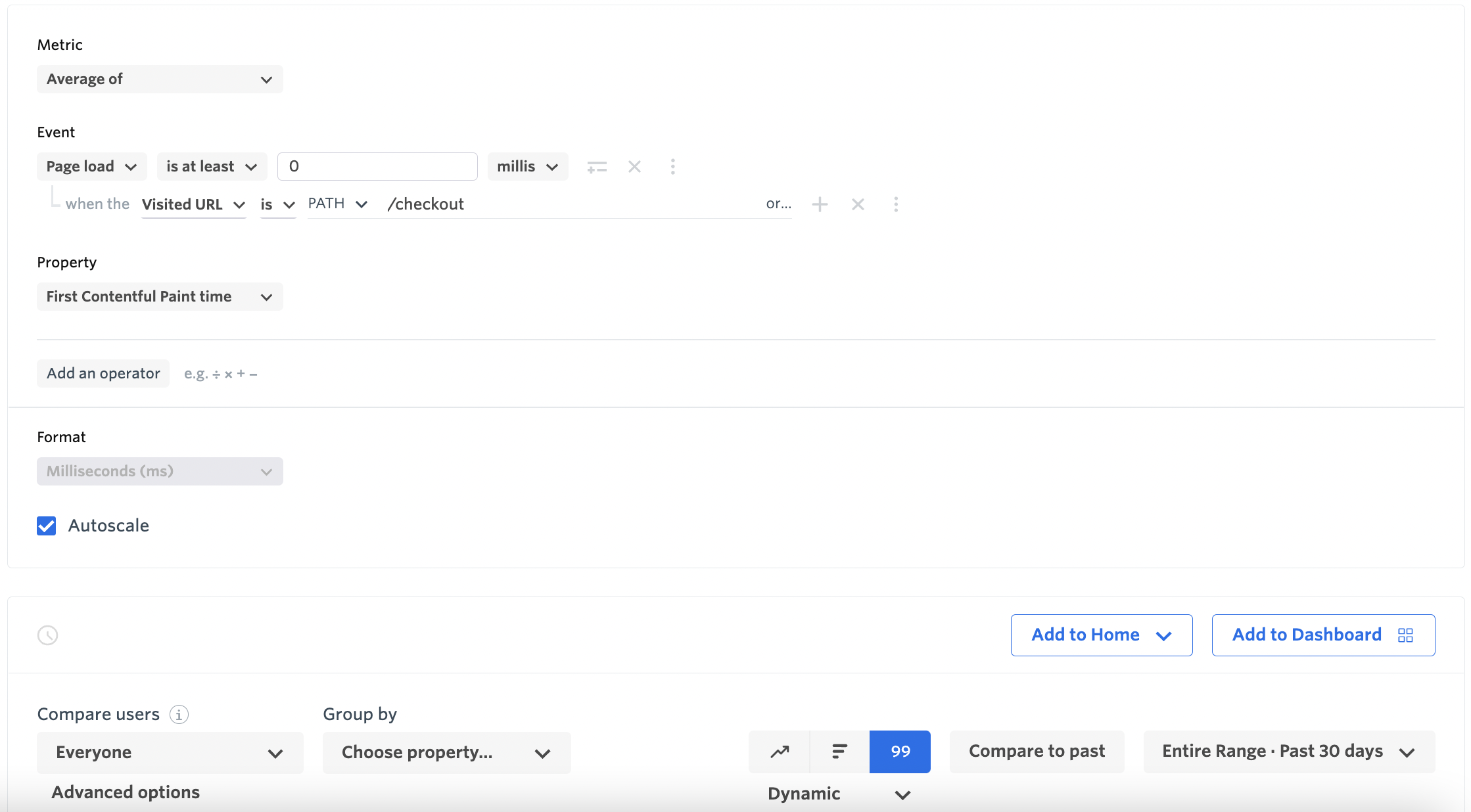This screenshot has width=1471, height=812.
Task: Click Compare to past button
Action: pos(1037,752)
